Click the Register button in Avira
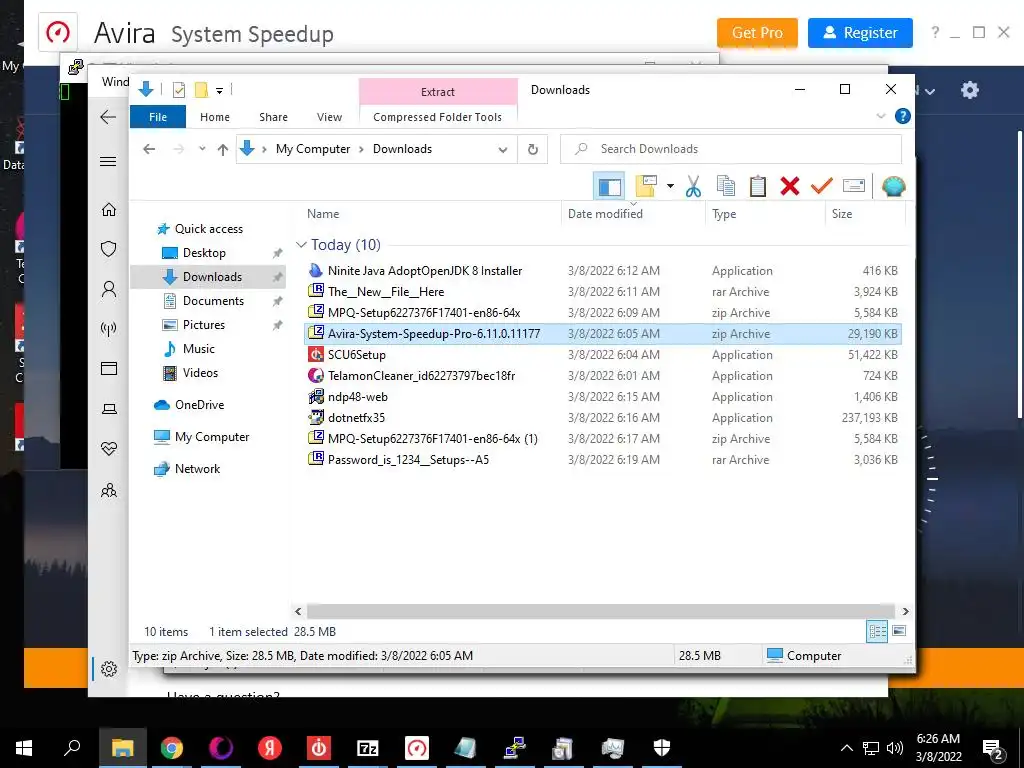 coord(860,33)
